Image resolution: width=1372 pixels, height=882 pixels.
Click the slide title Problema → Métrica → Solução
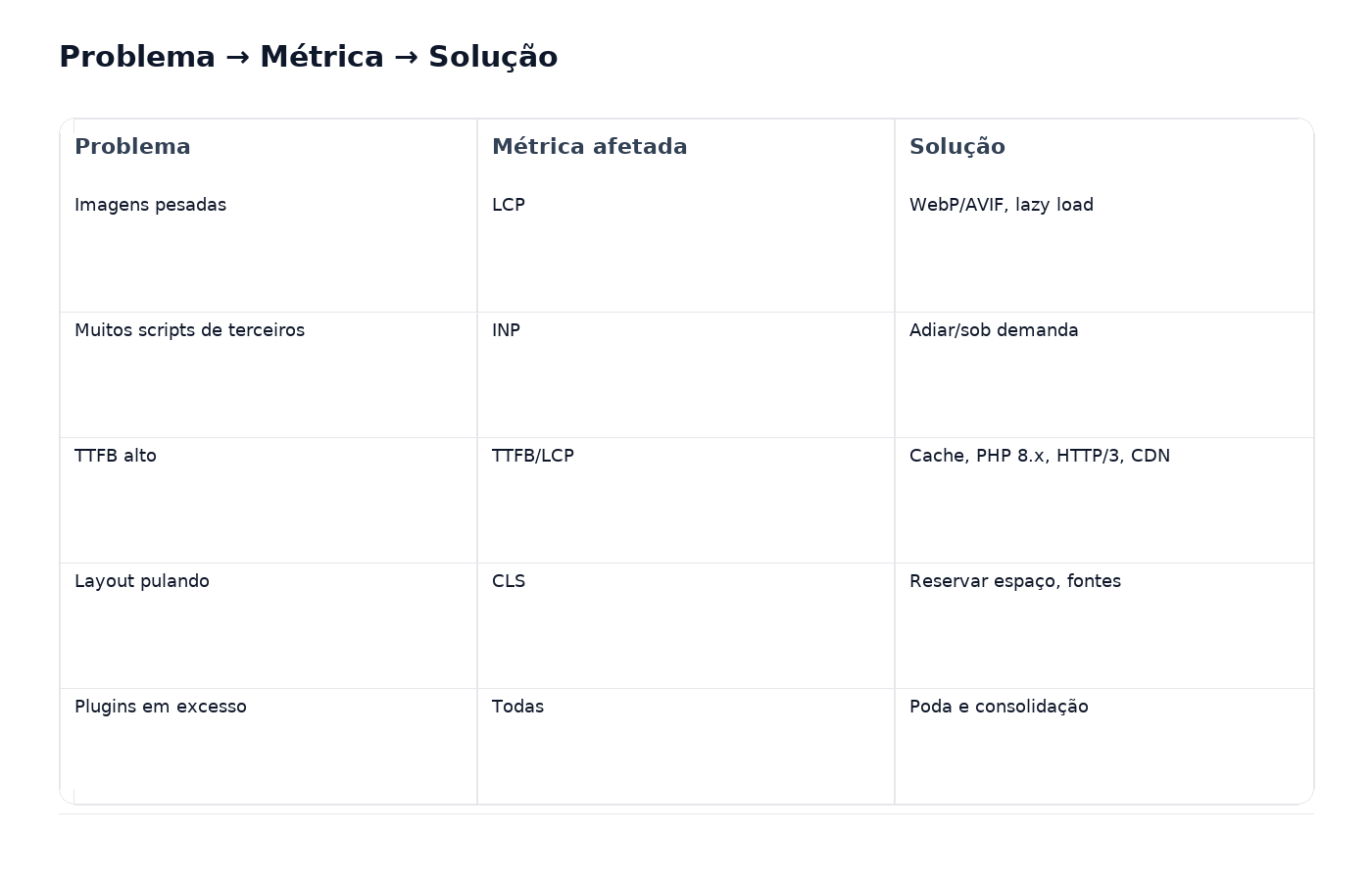click(308, 57)
